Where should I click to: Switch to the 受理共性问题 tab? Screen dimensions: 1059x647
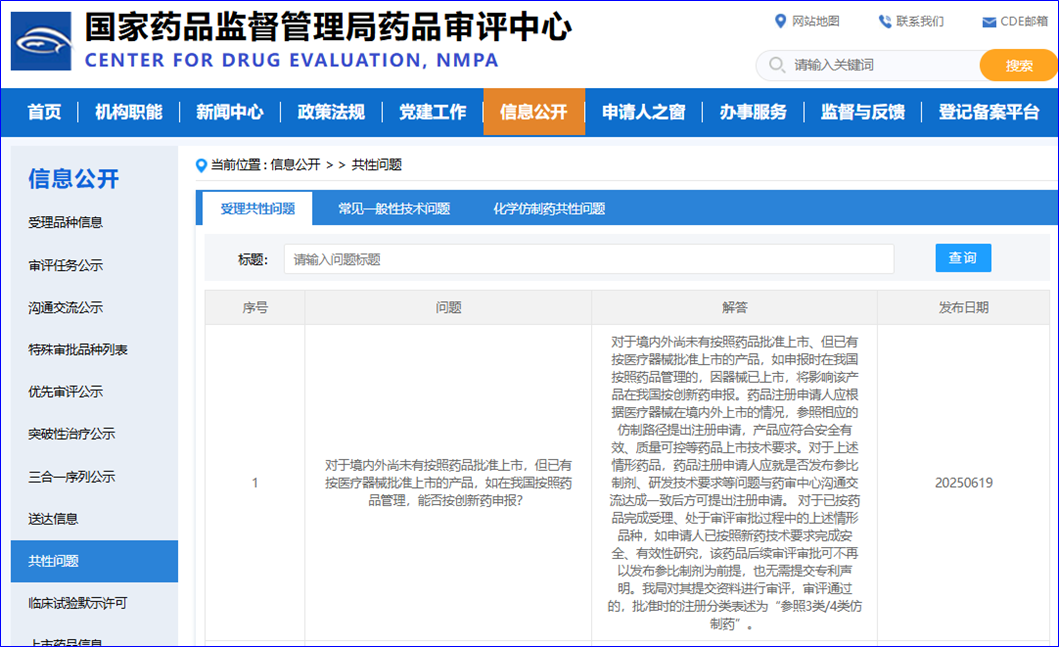tap(257, 209)
